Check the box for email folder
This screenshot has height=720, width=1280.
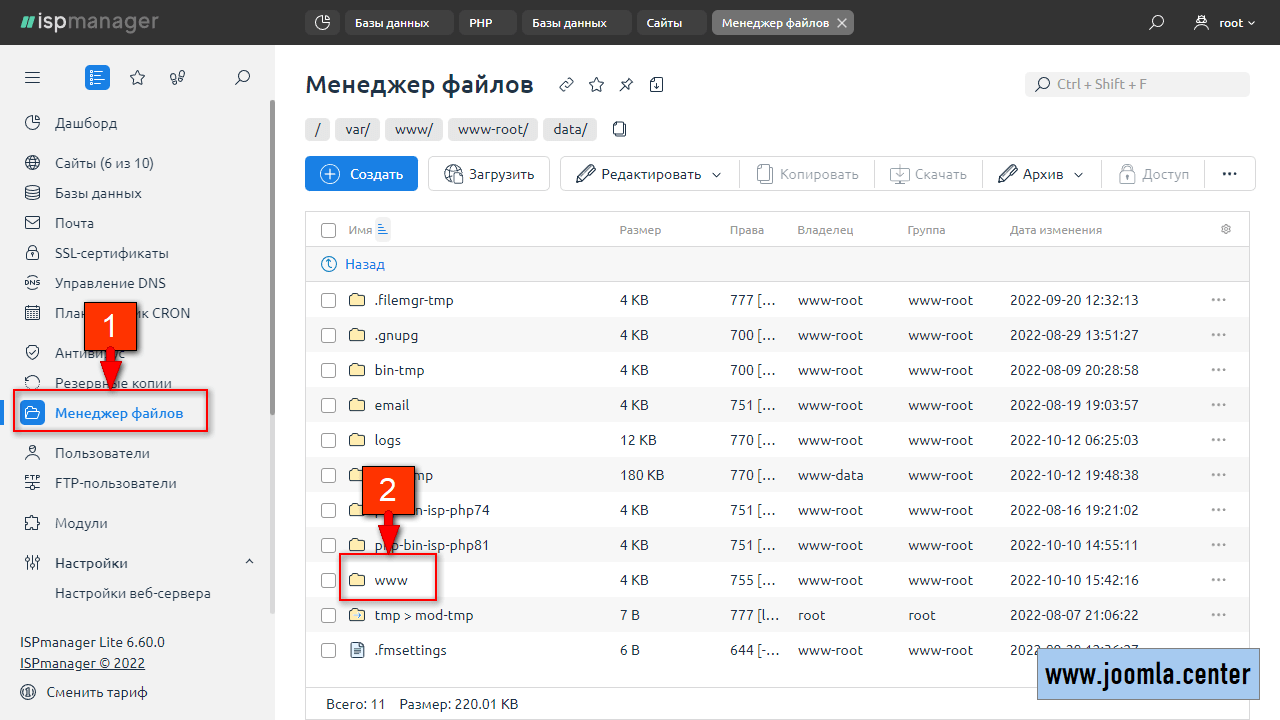(328, 405)
